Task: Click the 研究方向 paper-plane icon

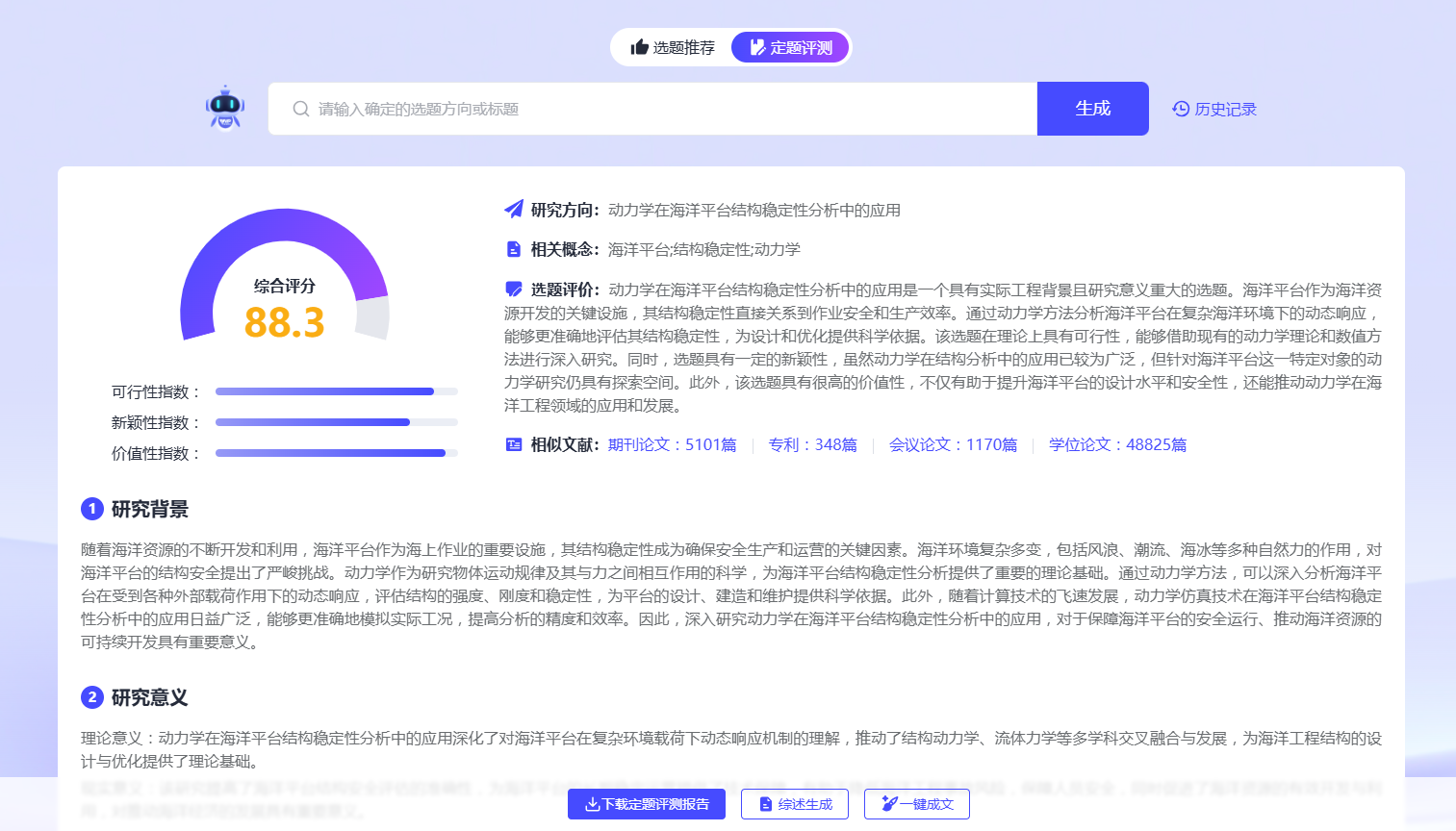Action: pos(514,210)
